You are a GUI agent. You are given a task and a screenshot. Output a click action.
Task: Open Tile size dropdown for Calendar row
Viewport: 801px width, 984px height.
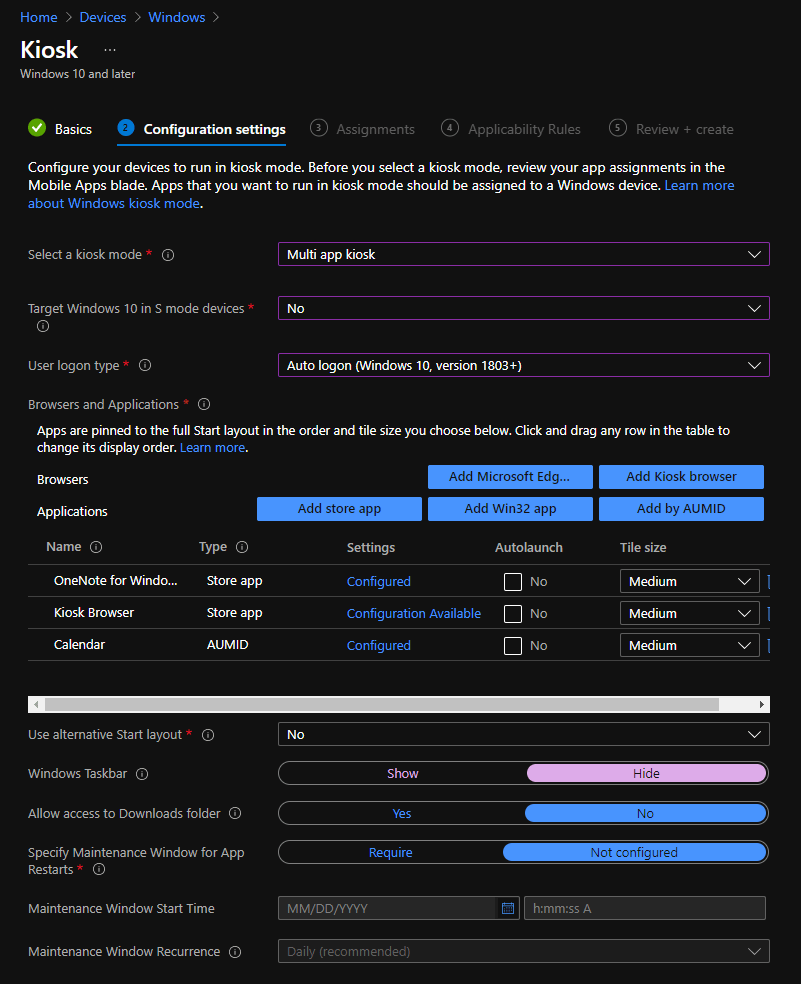click(x=690, y=646)
